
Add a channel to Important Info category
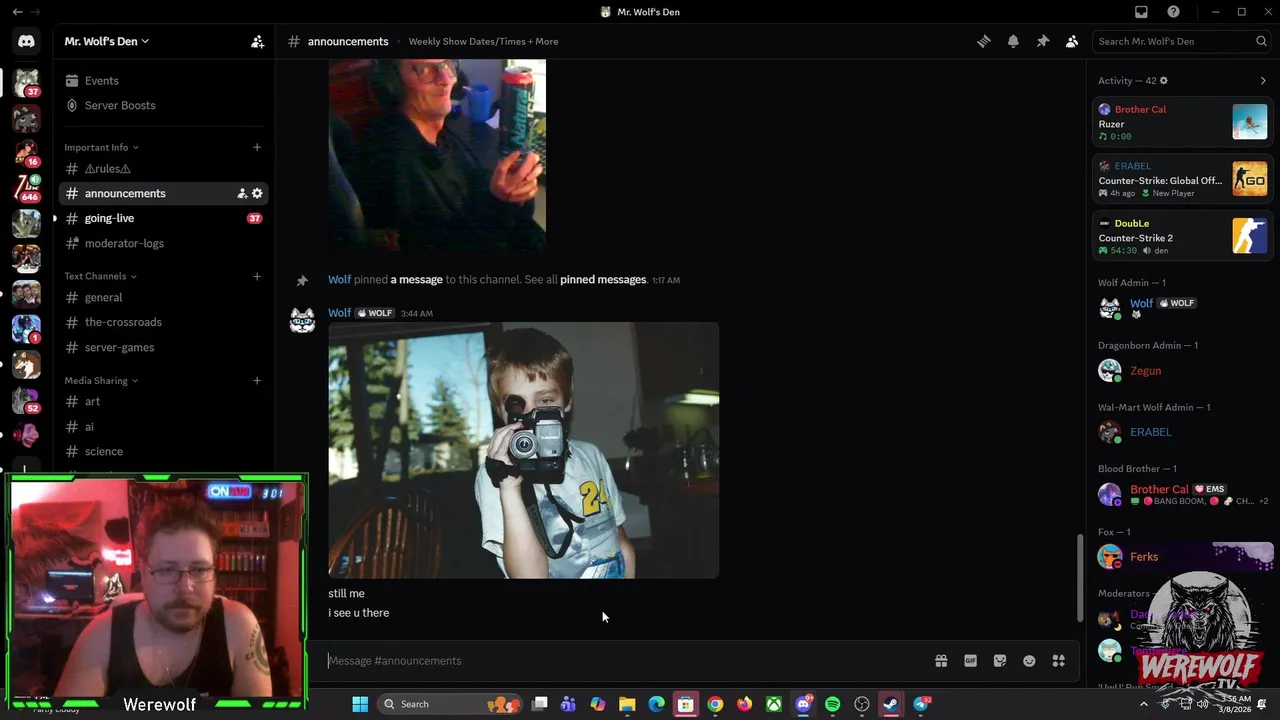pos(257,147)
